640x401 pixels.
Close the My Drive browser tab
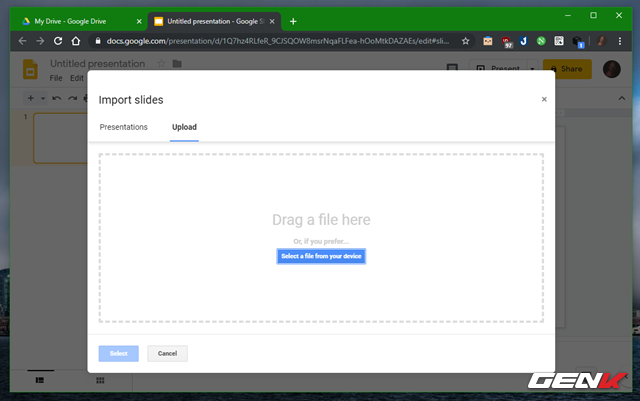click(x=139, y=21)
